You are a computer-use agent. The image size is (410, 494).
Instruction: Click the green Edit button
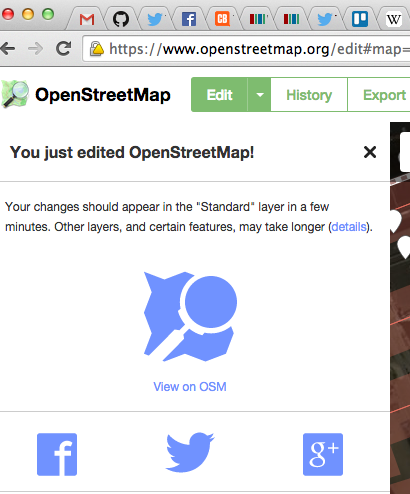coord(219,95)
